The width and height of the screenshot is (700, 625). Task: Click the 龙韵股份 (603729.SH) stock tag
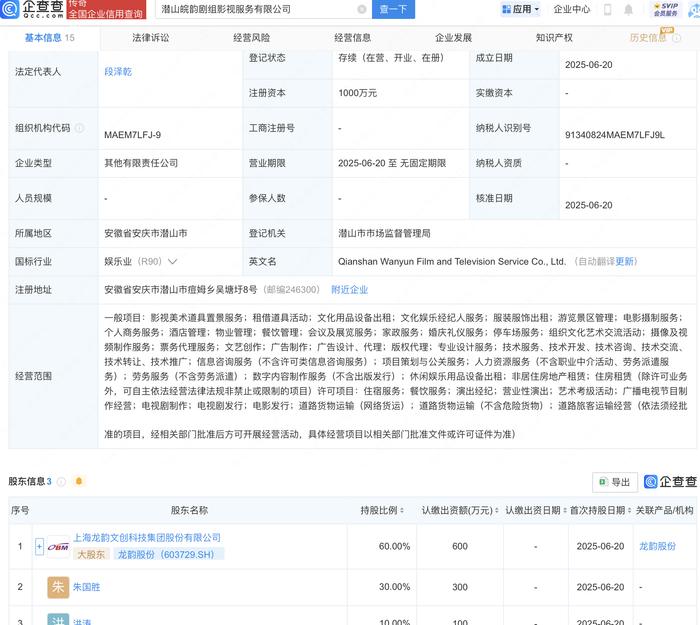[168, 554]
